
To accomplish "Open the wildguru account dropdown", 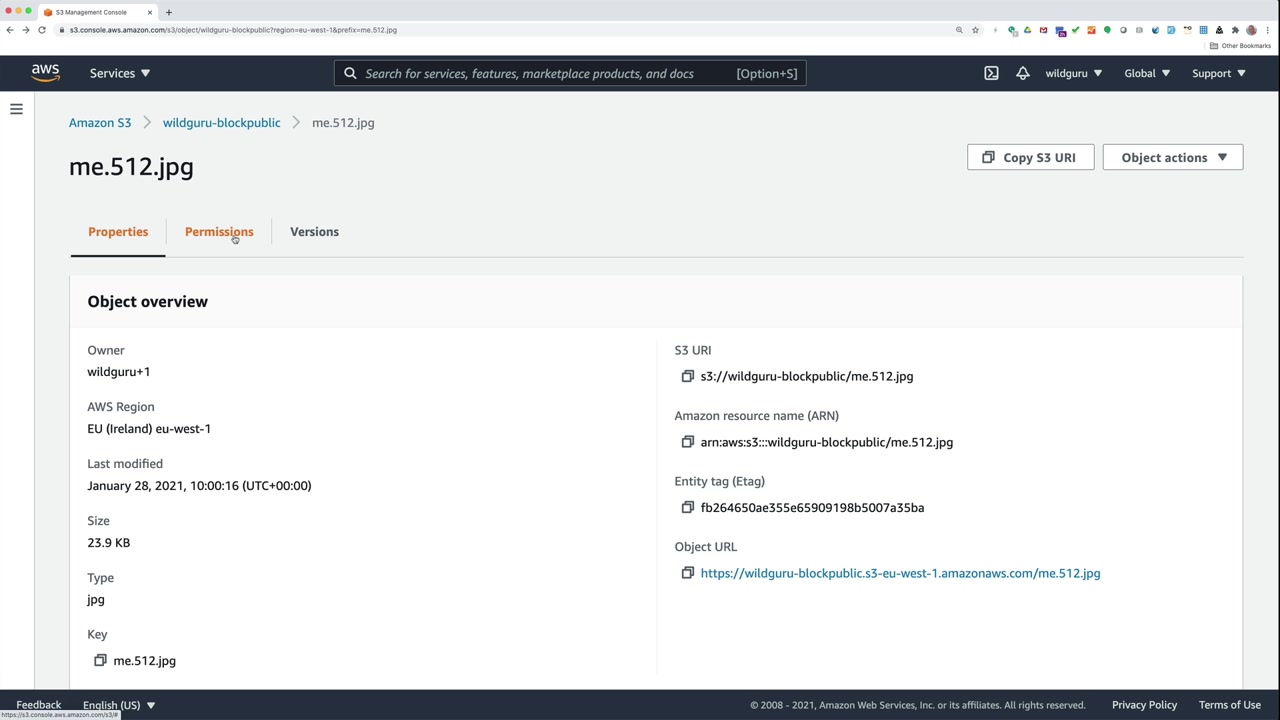I will click(1073, 73).
